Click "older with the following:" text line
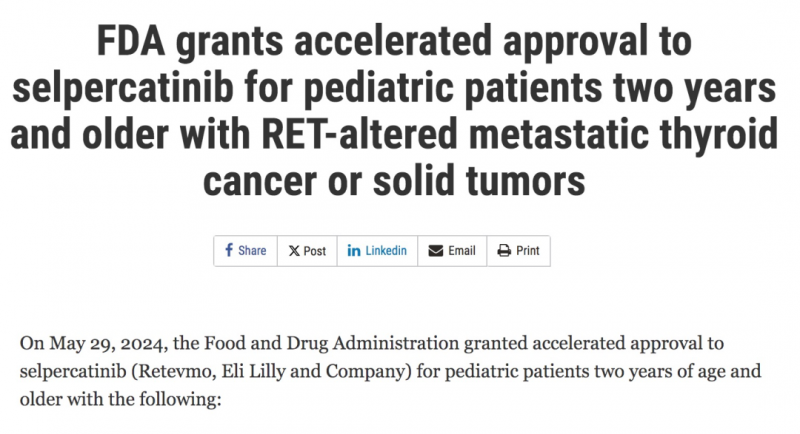 click(121, 399)
